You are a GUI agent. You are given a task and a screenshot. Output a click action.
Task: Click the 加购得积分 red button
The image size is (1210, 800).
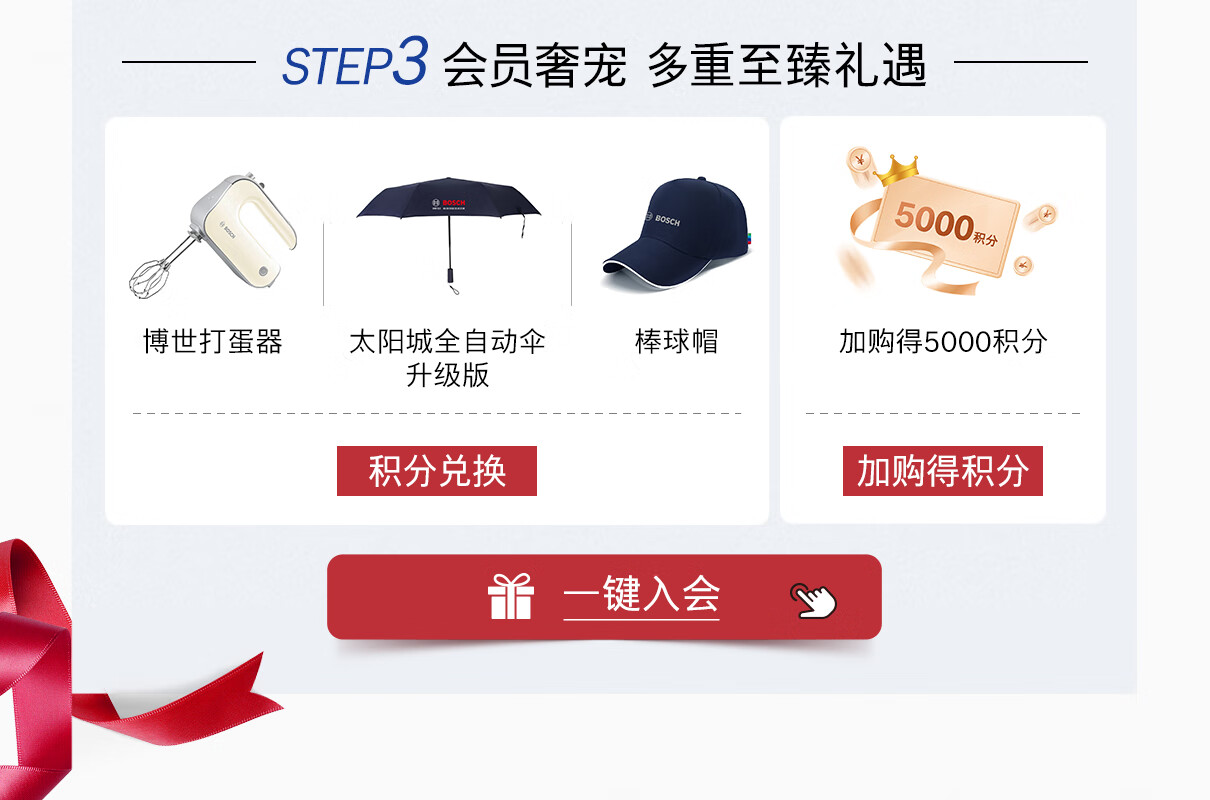pos(943,471)
